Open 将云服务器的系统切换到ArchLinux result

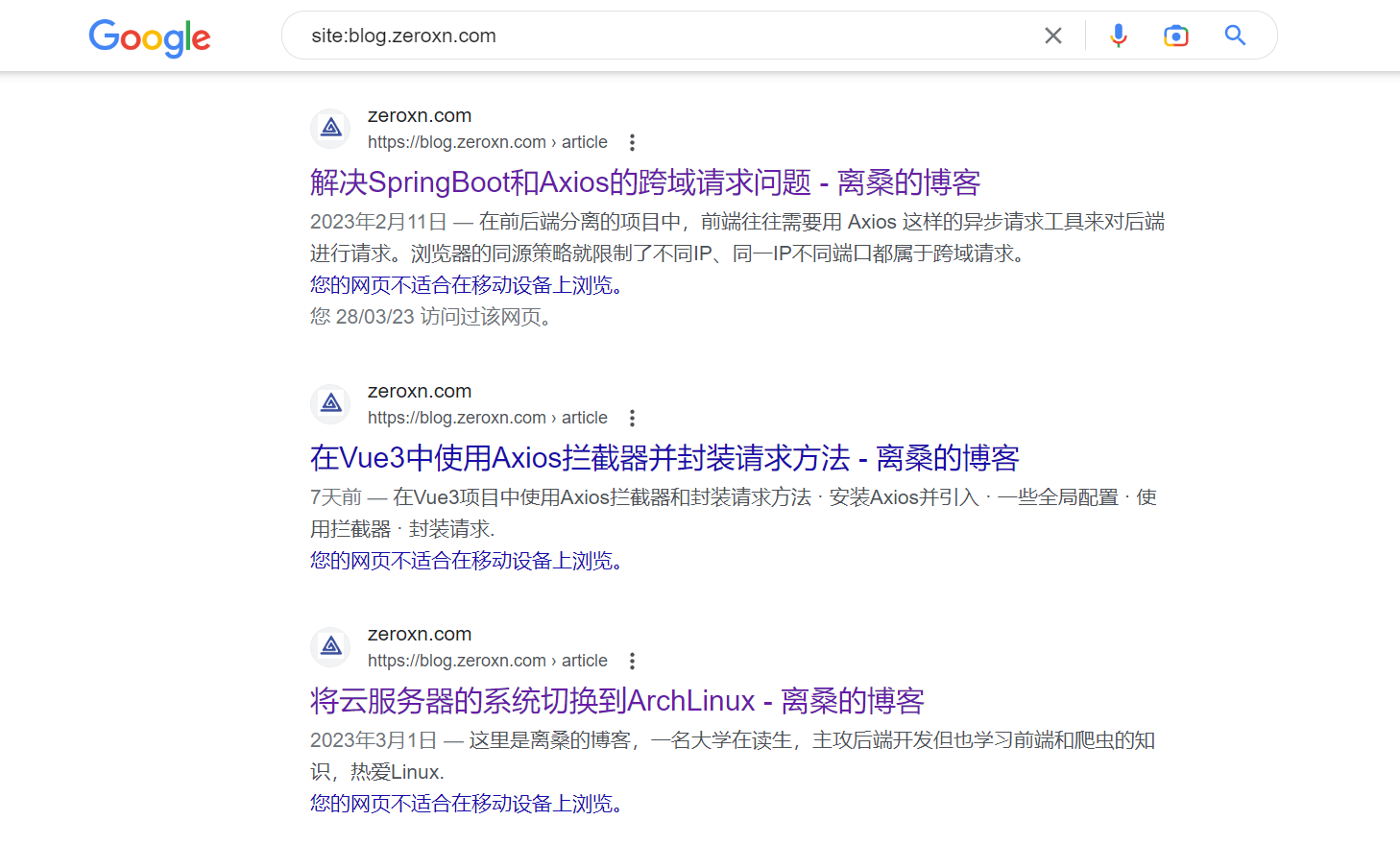616,701
